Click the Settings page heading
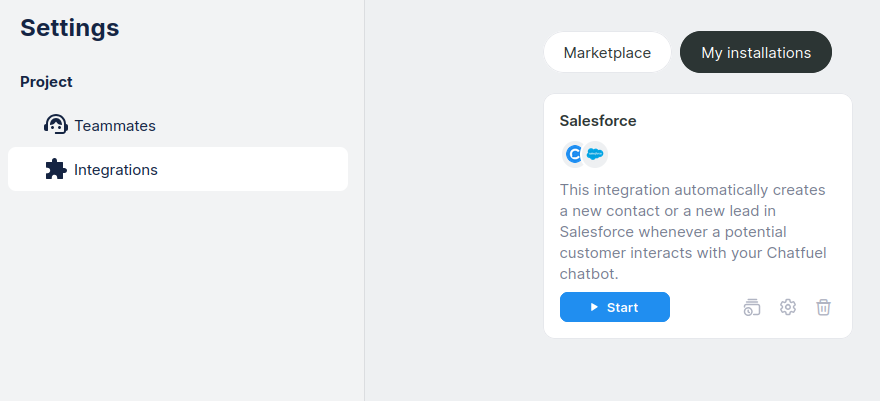Screen dimensions: 880x401 coord(70,28)
